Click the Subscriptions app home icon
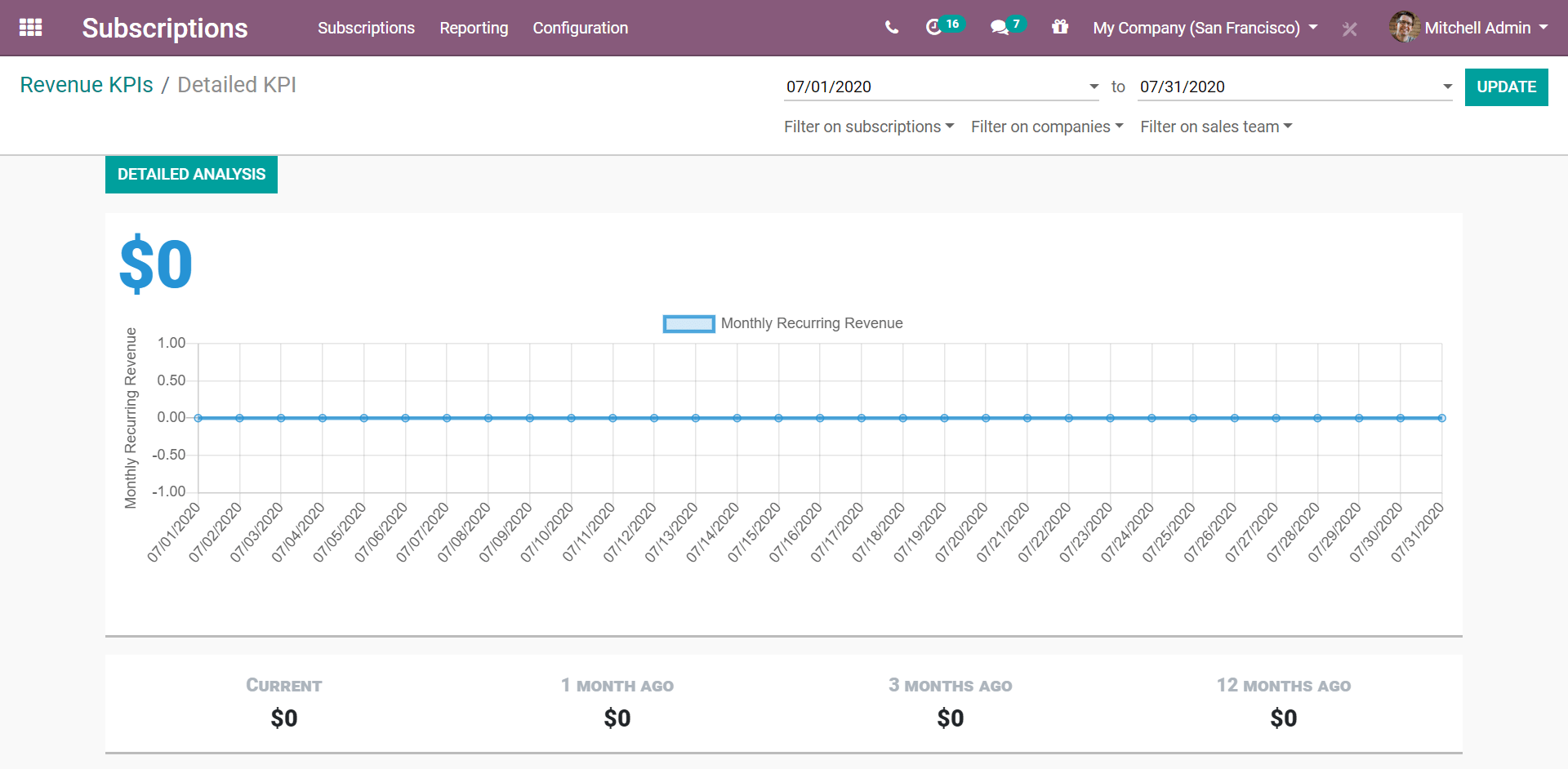1568x769 pixels. (164, 27)
